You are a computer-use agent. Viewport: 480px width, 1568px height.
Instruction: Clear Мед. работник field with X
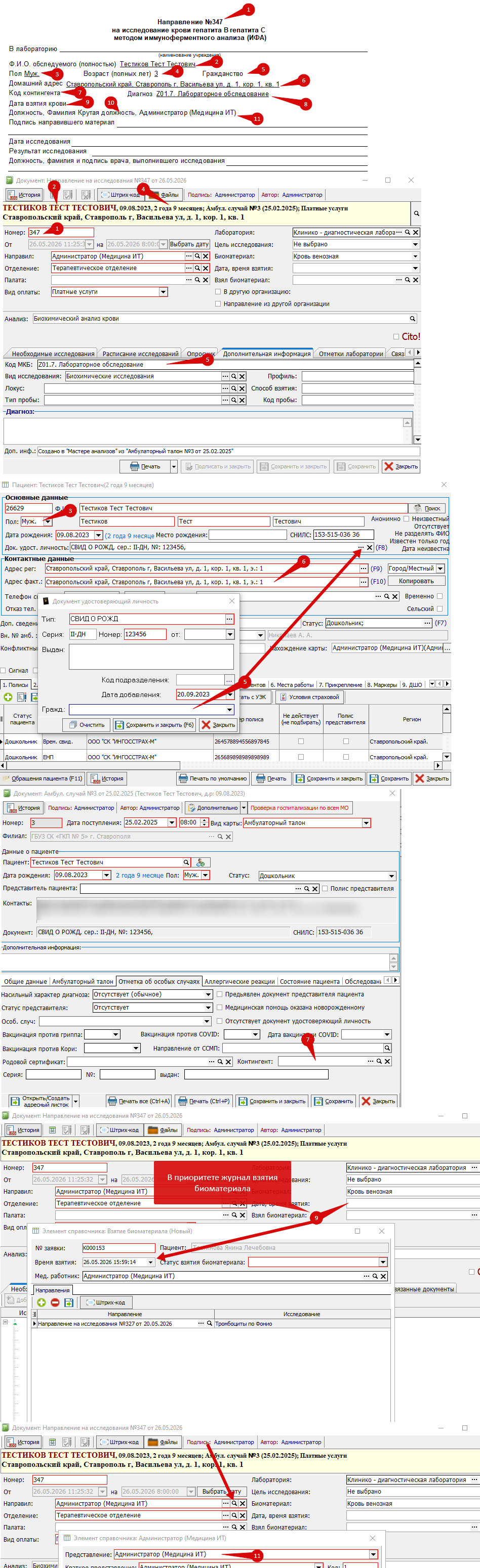click(384, 1276)
